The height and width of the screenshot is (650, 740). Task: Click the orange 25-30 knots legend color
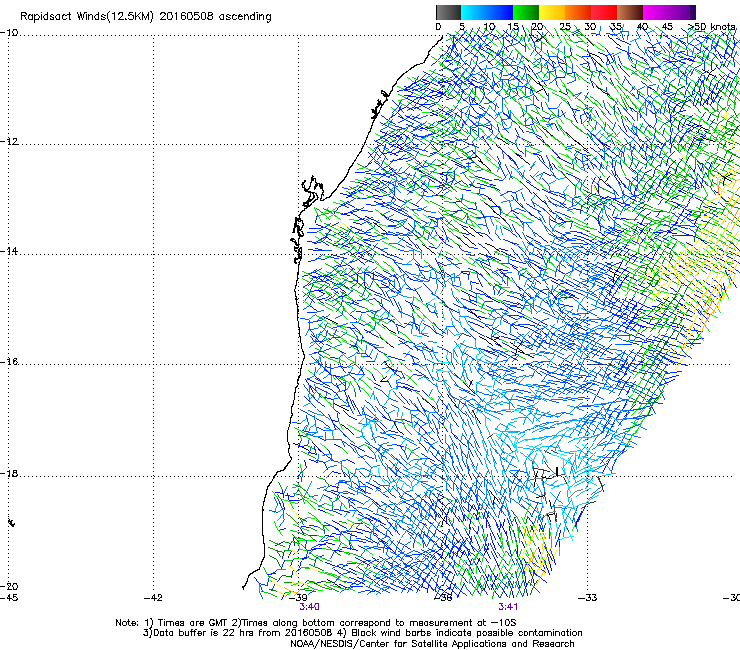(578, 12)
